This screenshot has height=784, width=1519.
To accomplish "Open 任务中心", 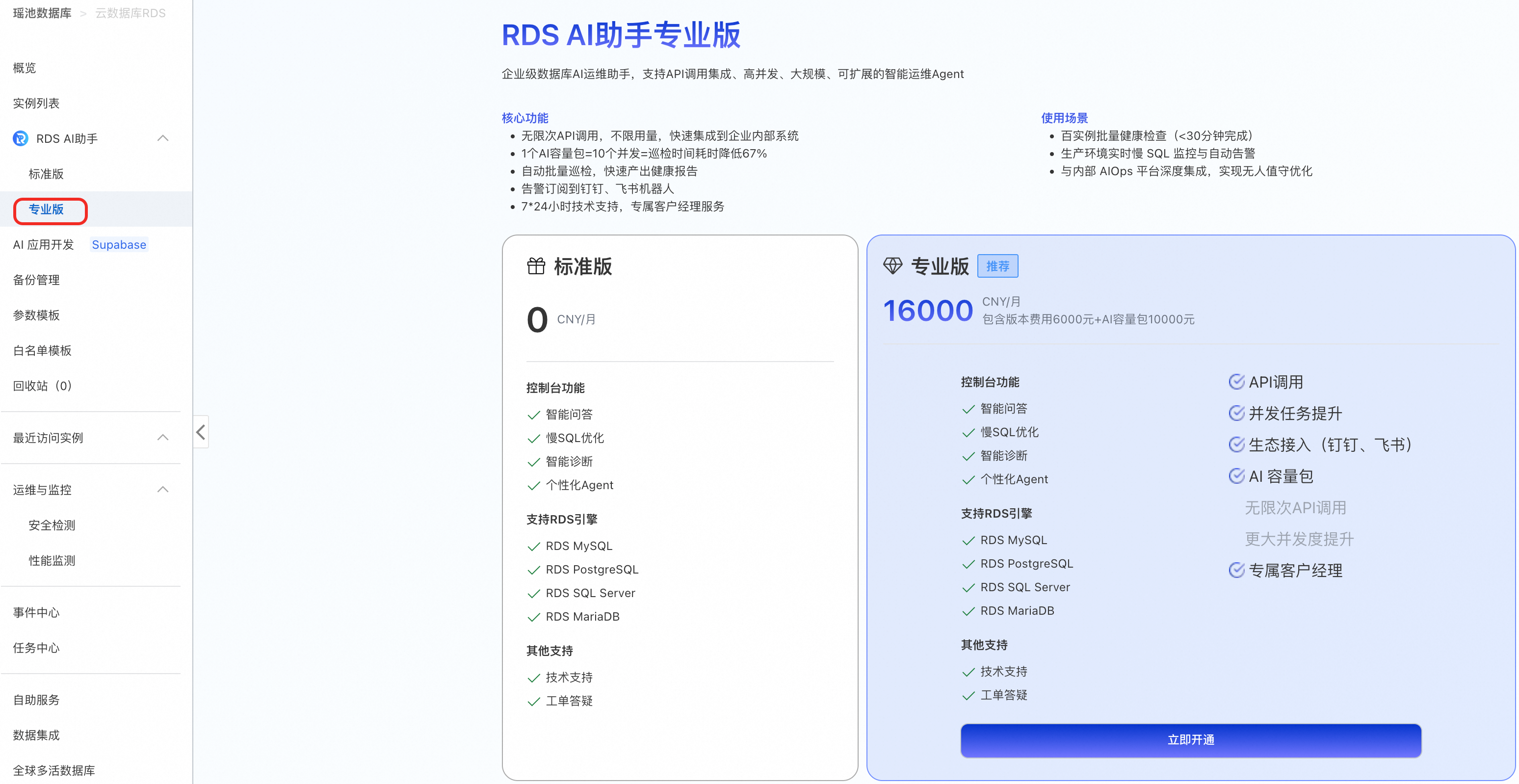I will (37, 648).
